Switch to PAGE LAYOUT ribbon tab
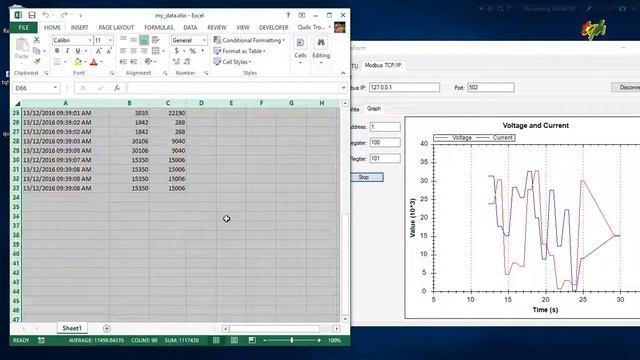The height and width of the screenshot is (360, 640). pos(116,27)
